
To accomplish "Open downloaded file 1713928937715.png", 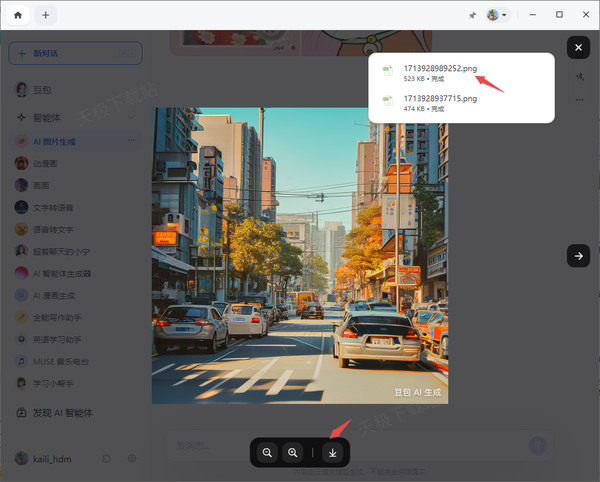I will click(x=441, y=99).
